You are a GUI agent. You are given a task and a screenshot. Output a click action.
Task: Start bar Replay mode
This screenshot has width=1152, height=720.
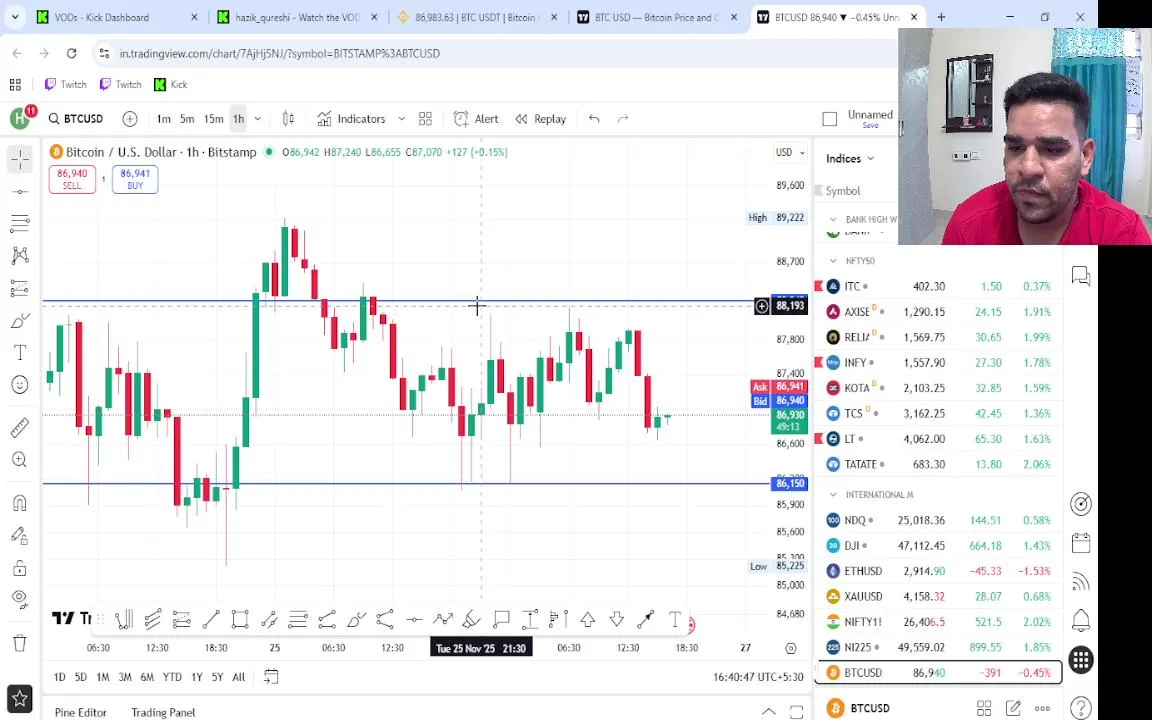click(541, 119)
